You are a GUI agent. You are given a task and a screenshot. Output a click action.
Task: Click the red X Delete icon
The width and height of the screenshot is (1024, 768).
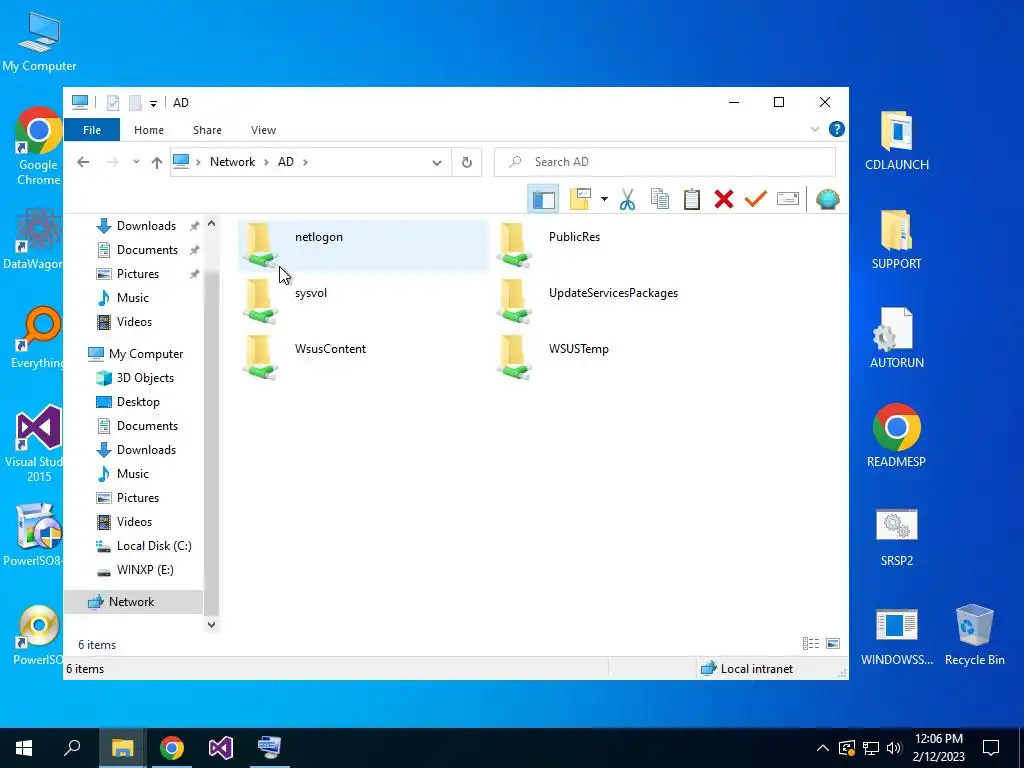[x=724, y=199]
